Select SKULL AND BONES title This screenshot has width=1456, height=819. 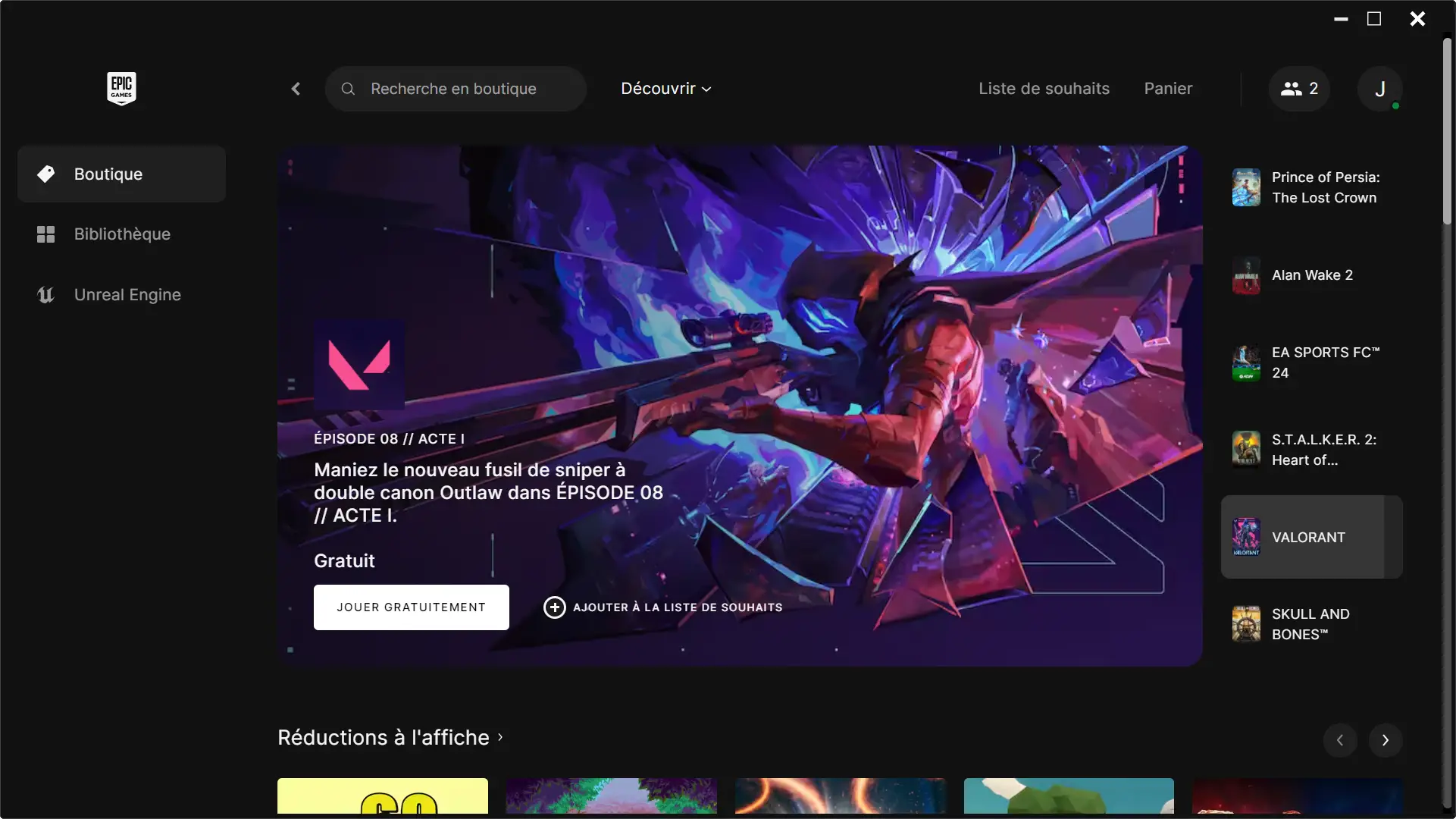click(x=1311, y=624)
